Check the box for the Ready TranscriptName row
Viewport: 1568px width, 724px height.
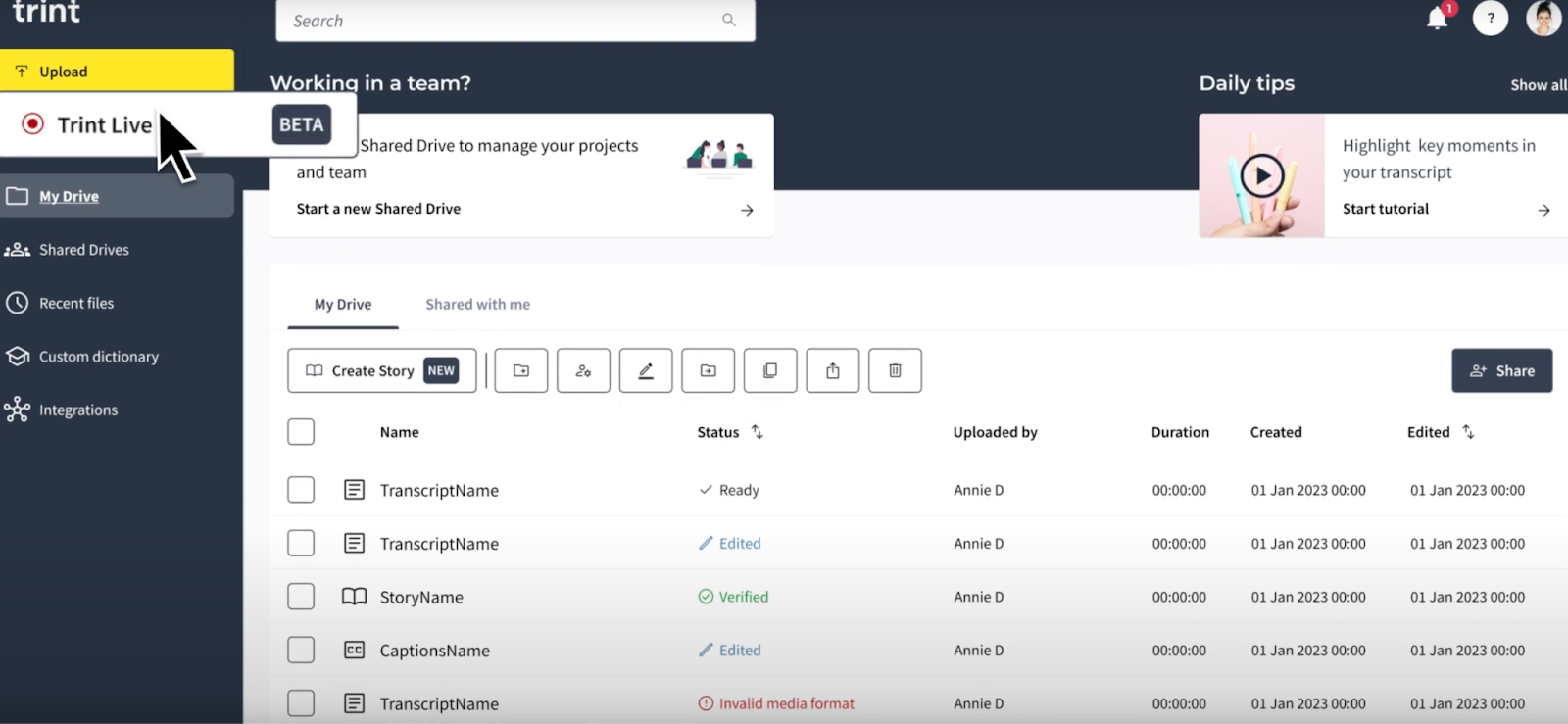[301, 489]
